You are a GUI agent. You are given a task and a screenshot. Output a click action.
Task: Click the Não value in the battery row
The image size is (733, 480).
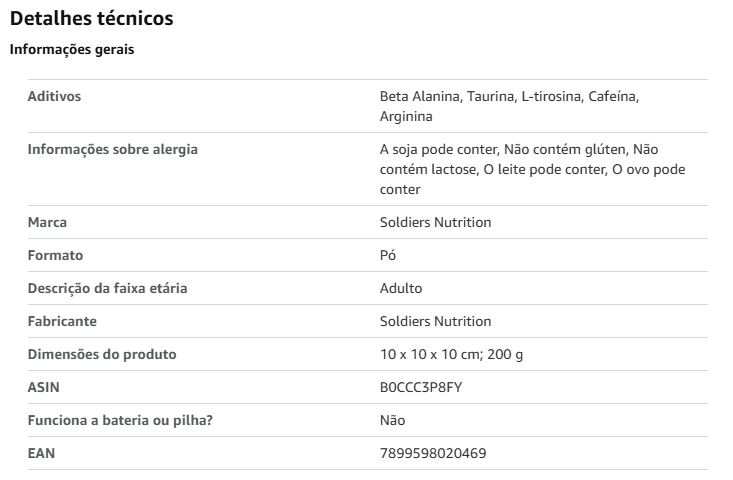(393, 421)
